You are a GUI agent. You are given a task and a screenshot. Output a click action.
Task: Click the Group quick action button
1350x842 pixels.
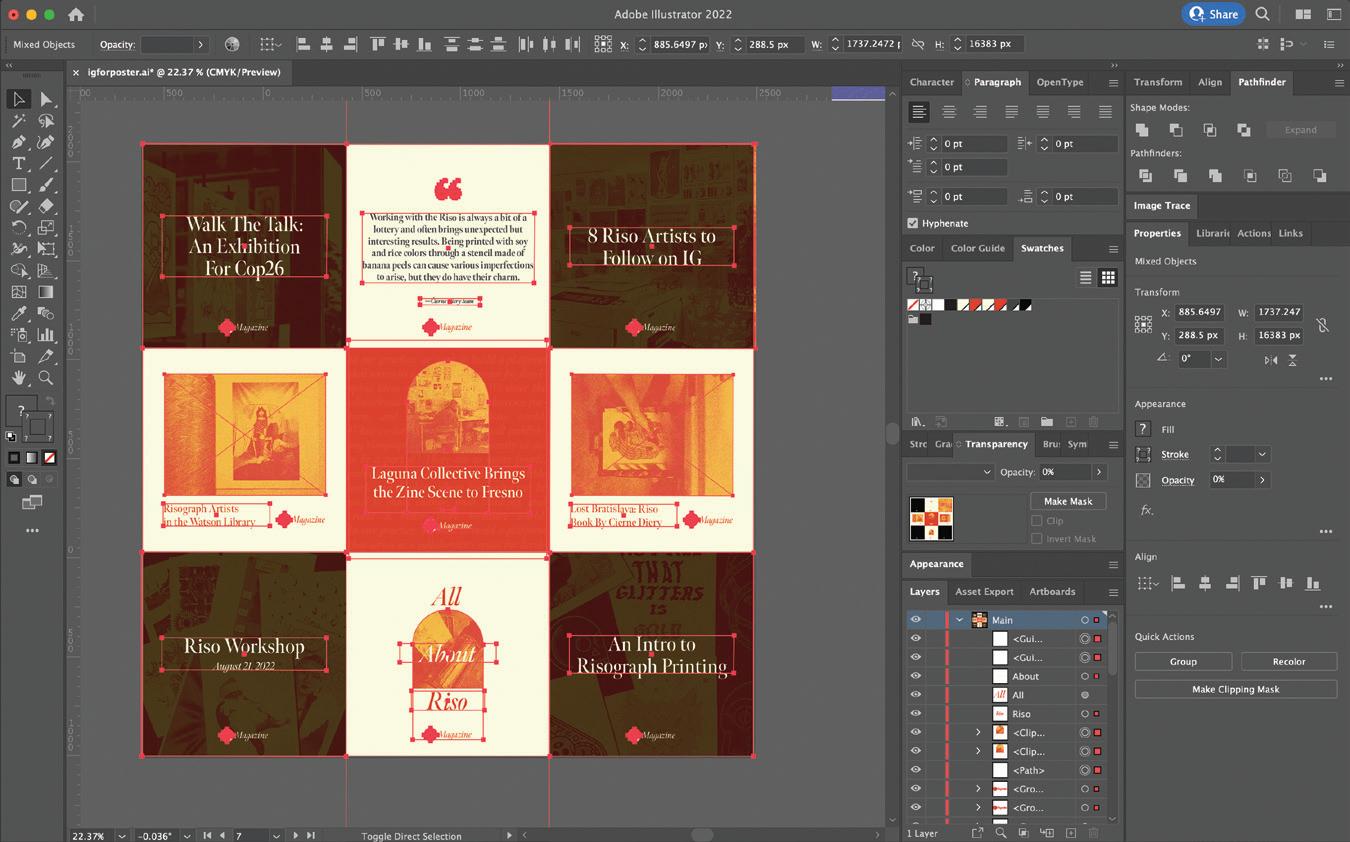coord(1183,661)
